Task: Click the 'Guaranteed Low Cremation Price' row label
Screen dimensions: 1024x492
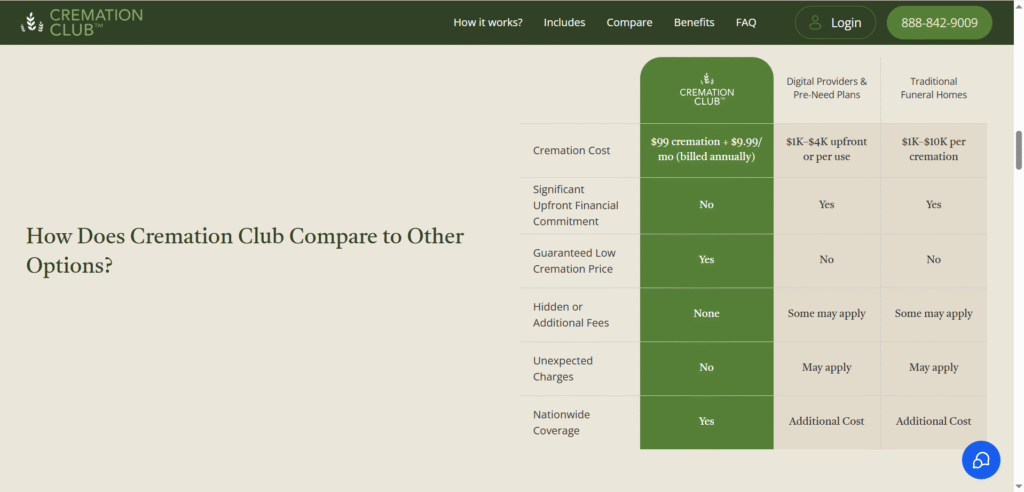Action: pyautogui.click(x=574, y=261)
